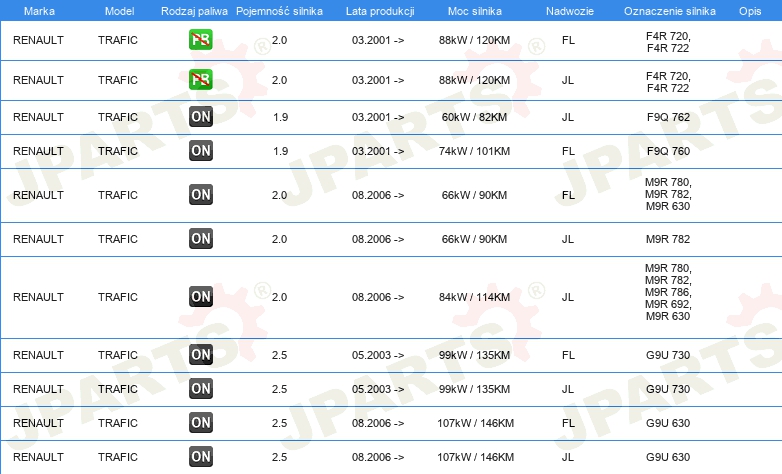The height and width of the screenshot is (474, 782).
Task: Click the ON diesel icon in the F9Q 762 row
Action: 201,117
